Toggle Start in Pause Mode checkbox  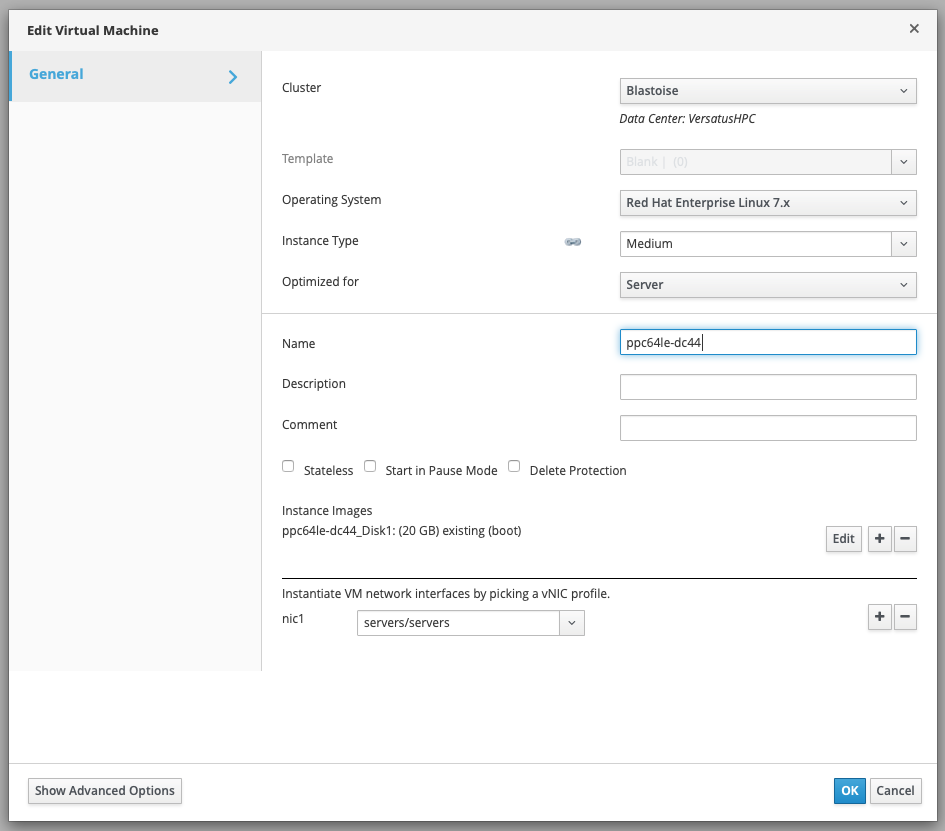pos(370,466)
